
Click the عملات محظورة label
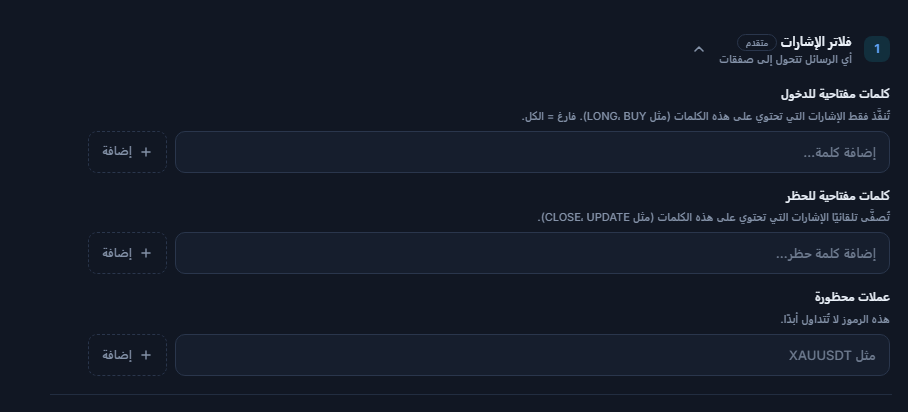(x=852, y=297)
